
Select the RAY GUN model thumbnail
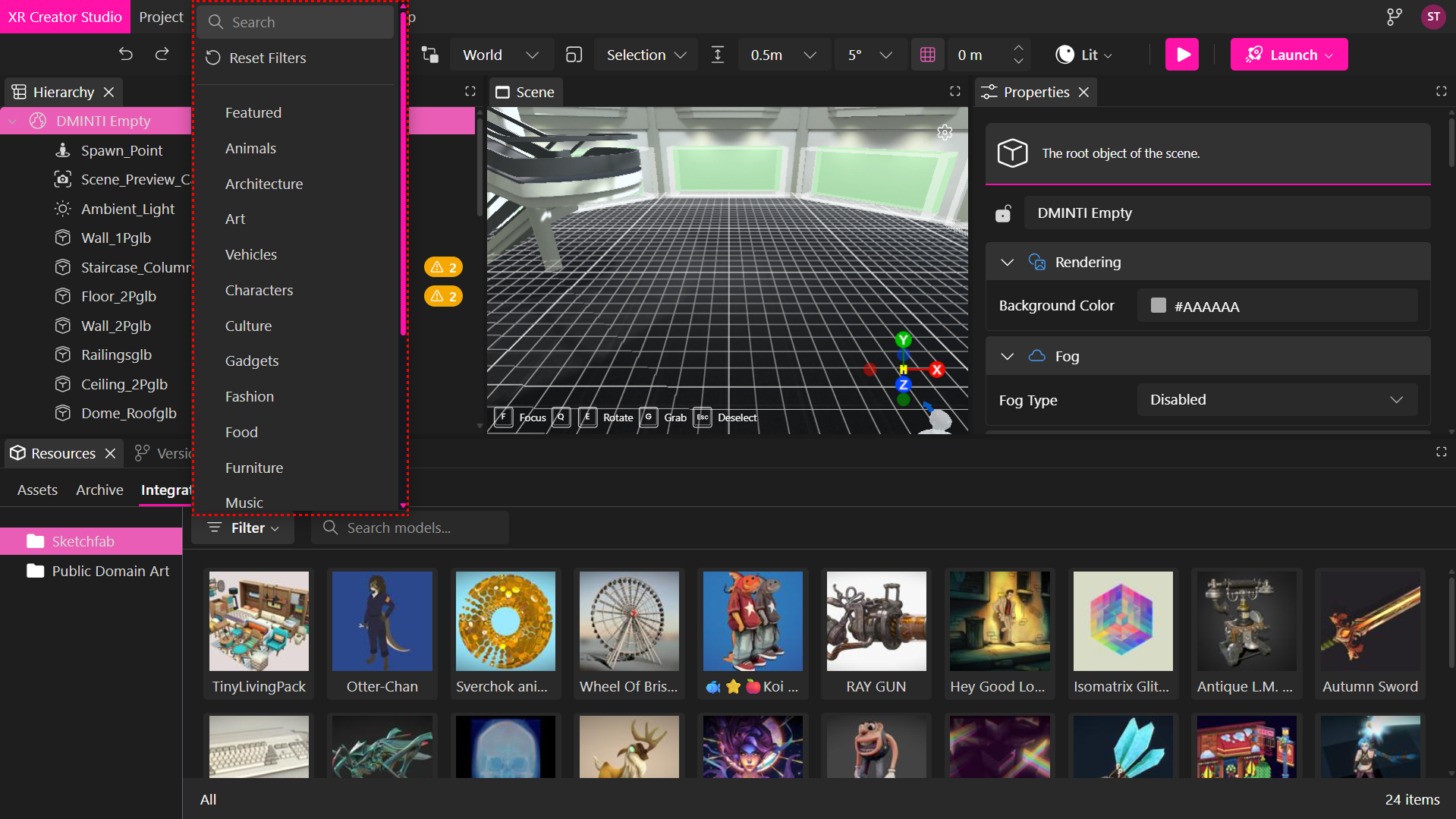876,620
